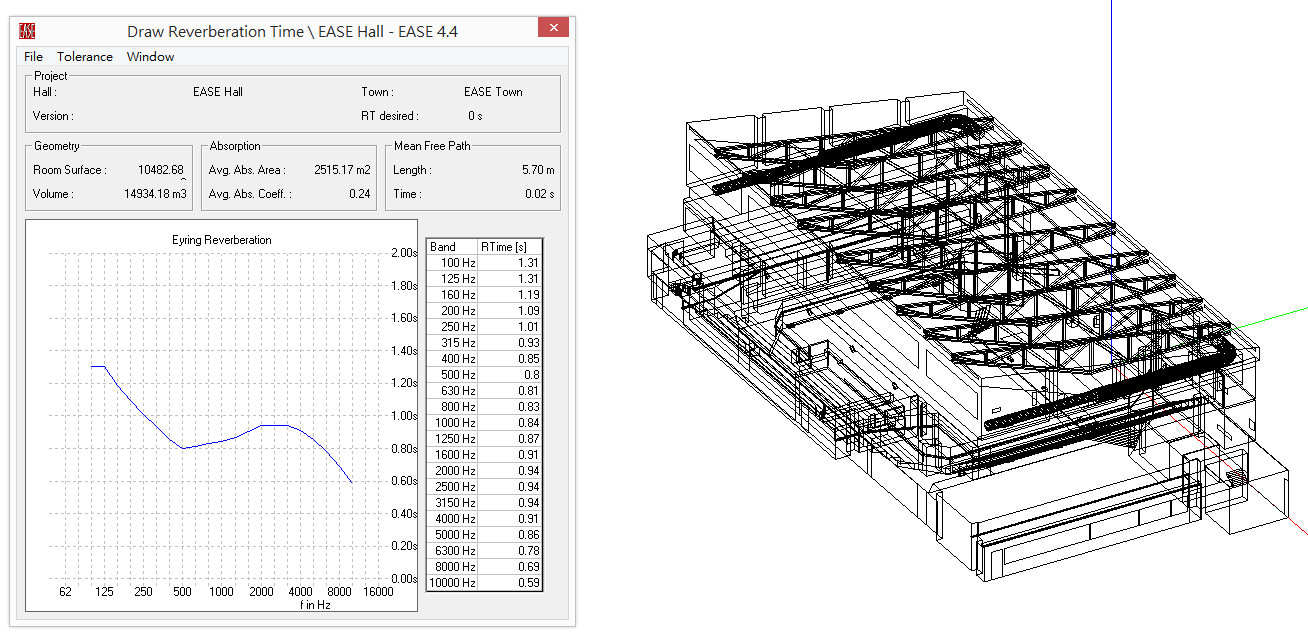Open the File menu

coord(33,57)
